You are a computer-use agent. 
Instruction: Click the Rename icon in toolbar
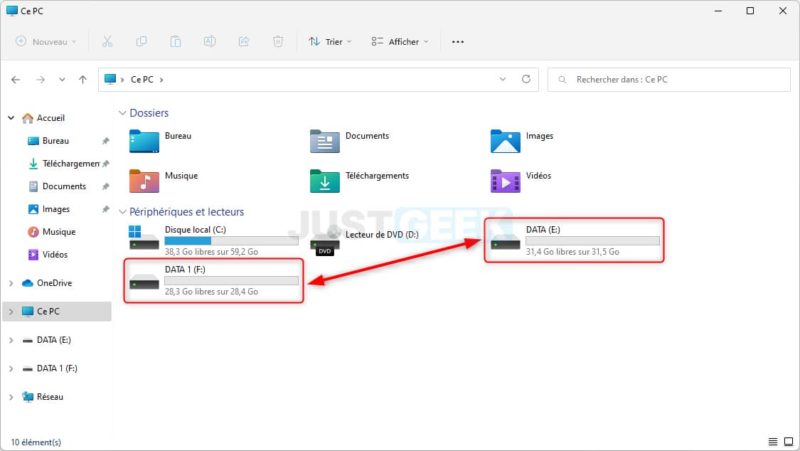[210, 41]
